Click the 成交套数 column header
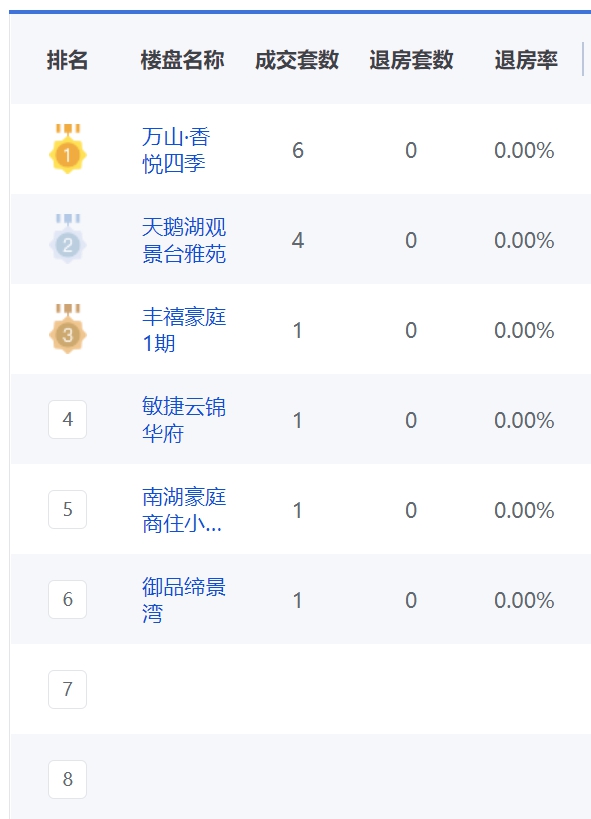 [x=297, y=60]
